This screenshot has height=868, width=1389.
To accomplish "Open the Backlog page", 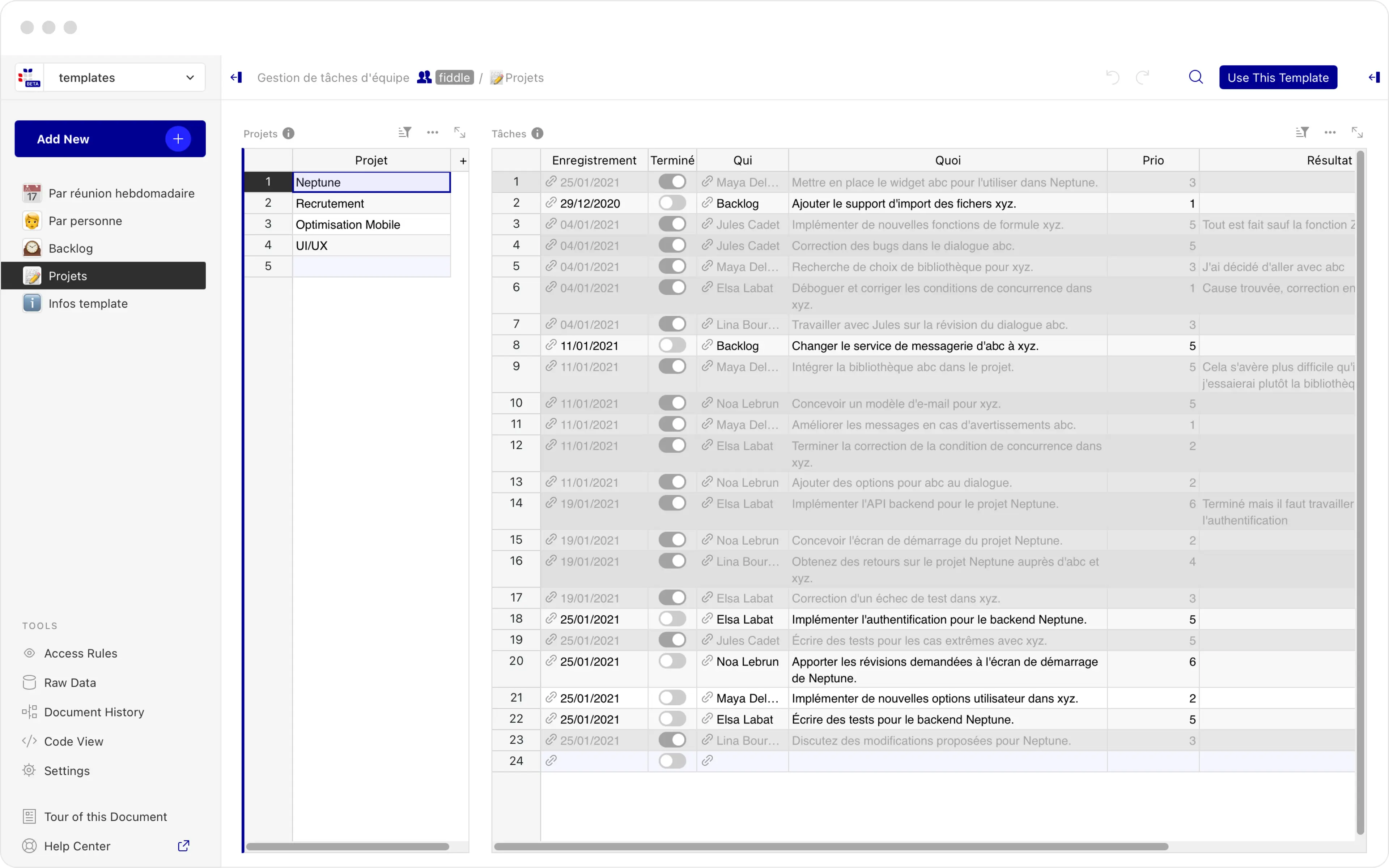I will [x=71, y=249].
